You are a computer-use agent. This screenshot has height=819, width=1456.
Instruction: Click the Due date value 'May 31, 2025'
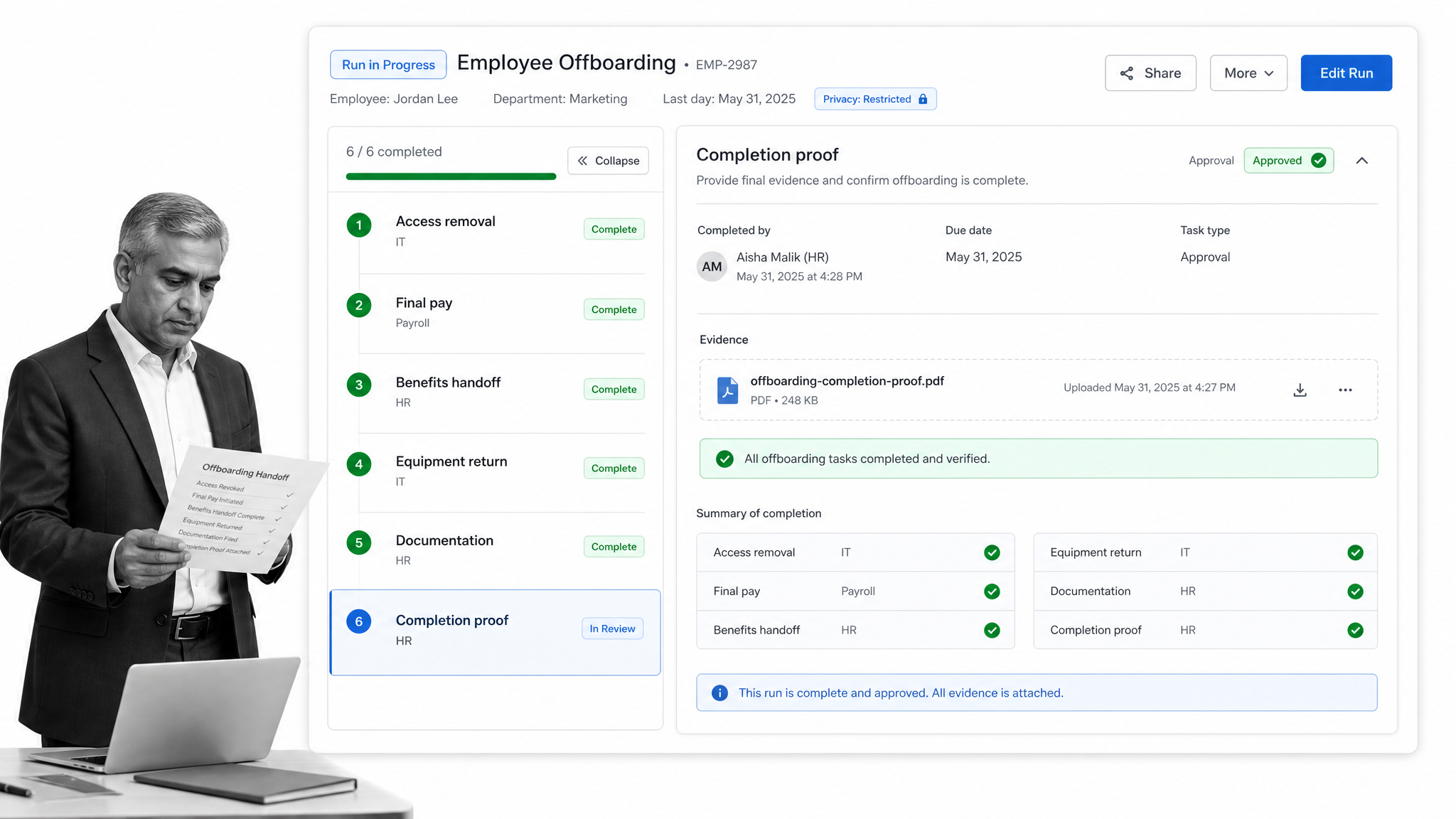click(983, 257)
